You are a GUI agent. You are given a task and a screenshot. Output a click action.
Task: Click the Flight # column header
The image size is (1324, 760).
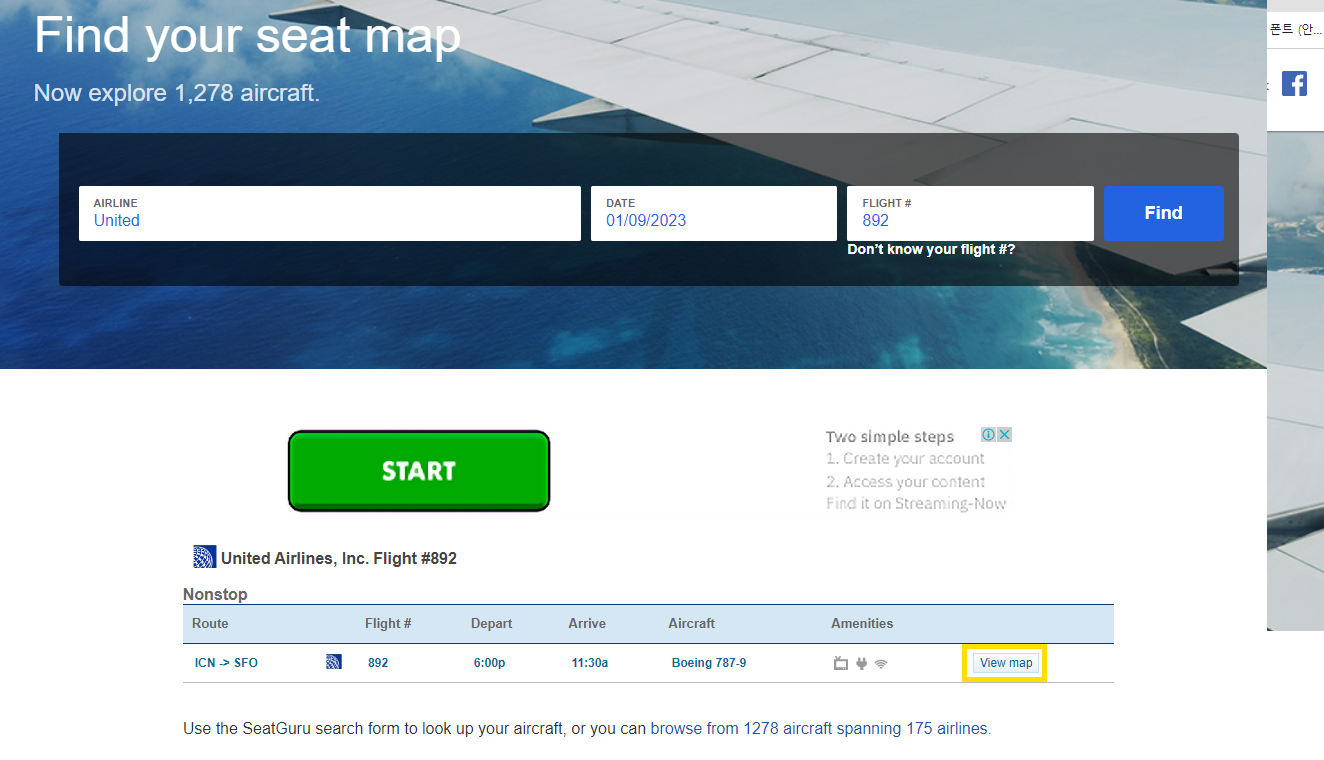(x=388, y=623)
